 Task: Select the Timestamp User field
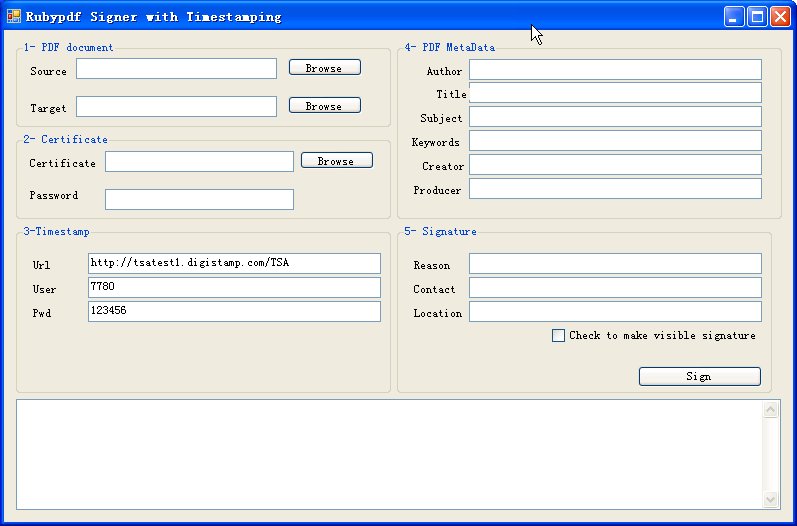(234, 288)
